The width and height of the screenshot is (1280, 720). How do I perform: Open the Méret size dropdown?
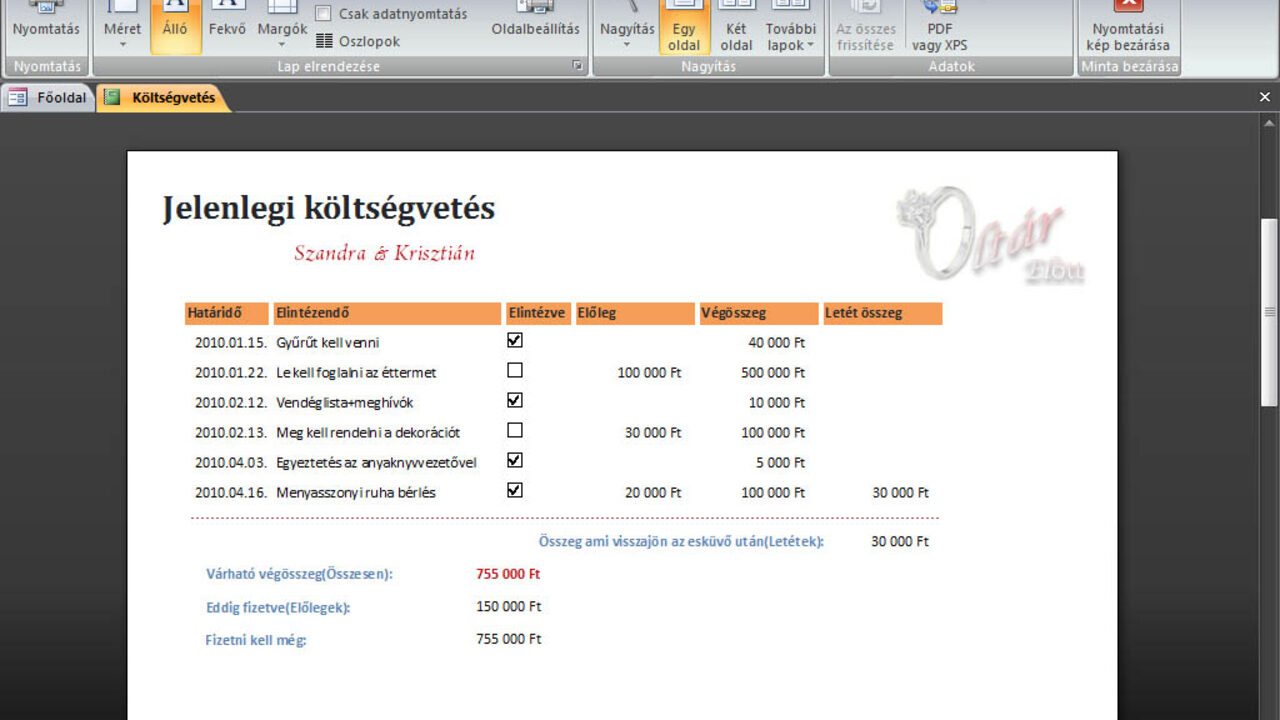coord(123,25)
